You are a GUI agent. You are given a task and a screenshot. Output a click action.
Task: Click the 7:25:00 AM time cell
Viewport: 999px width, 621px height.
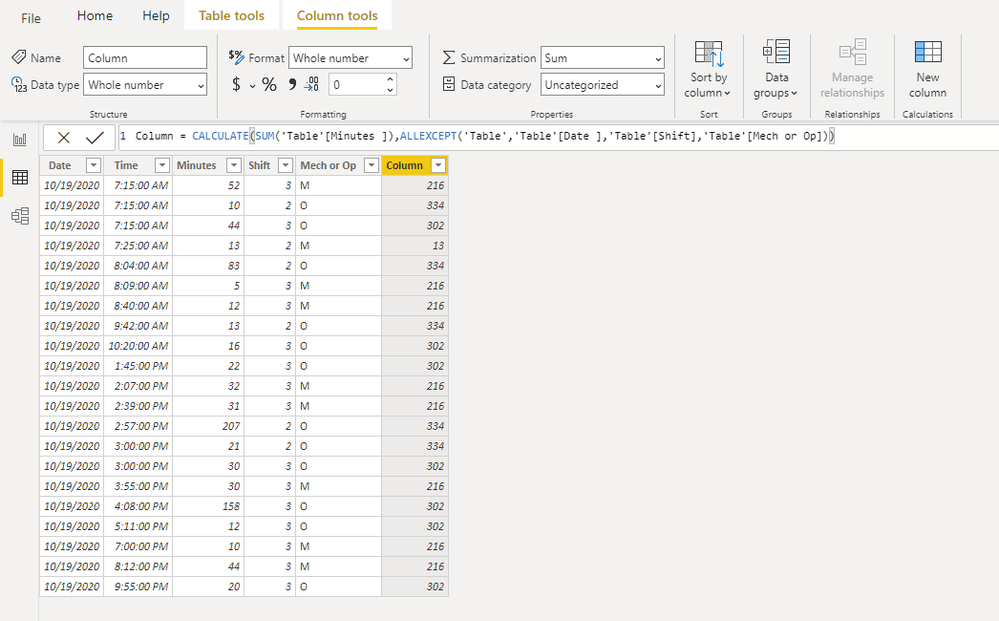(x=138, y=246)
